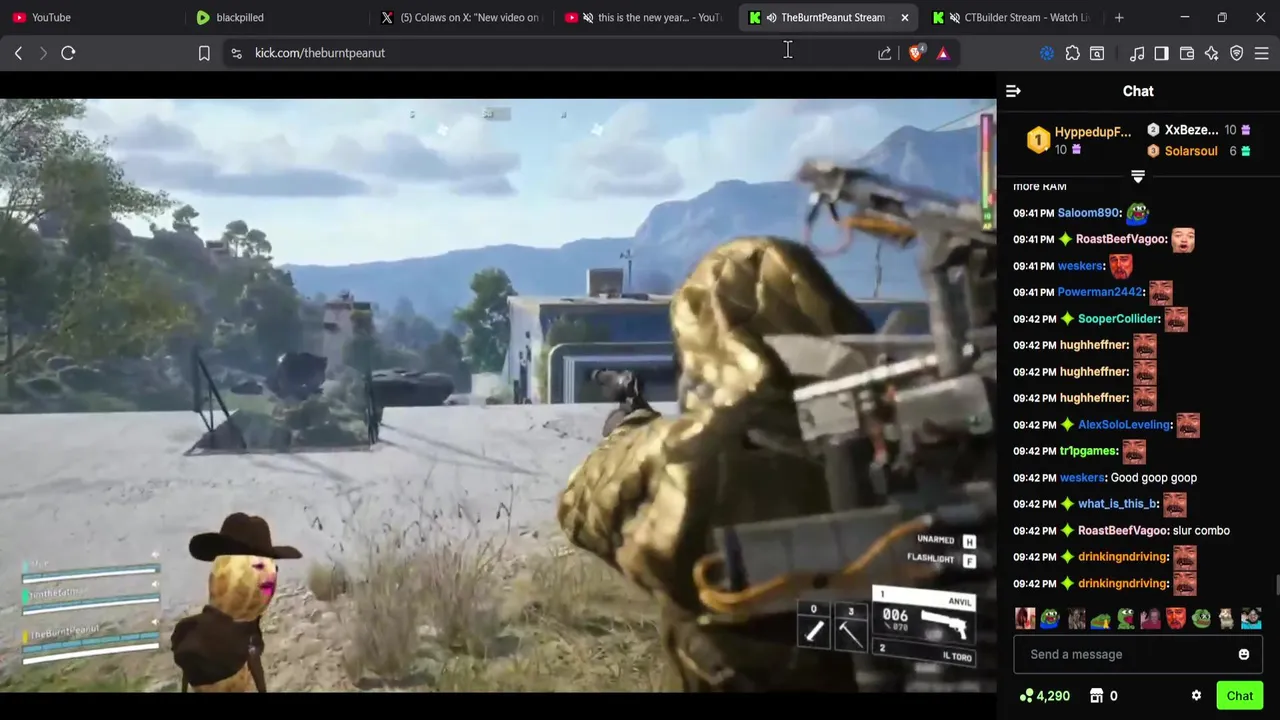Open Brave Leo AI sparkle icon
Viewport: 1280px width, 720px height.
click(x=1212, y=53)
